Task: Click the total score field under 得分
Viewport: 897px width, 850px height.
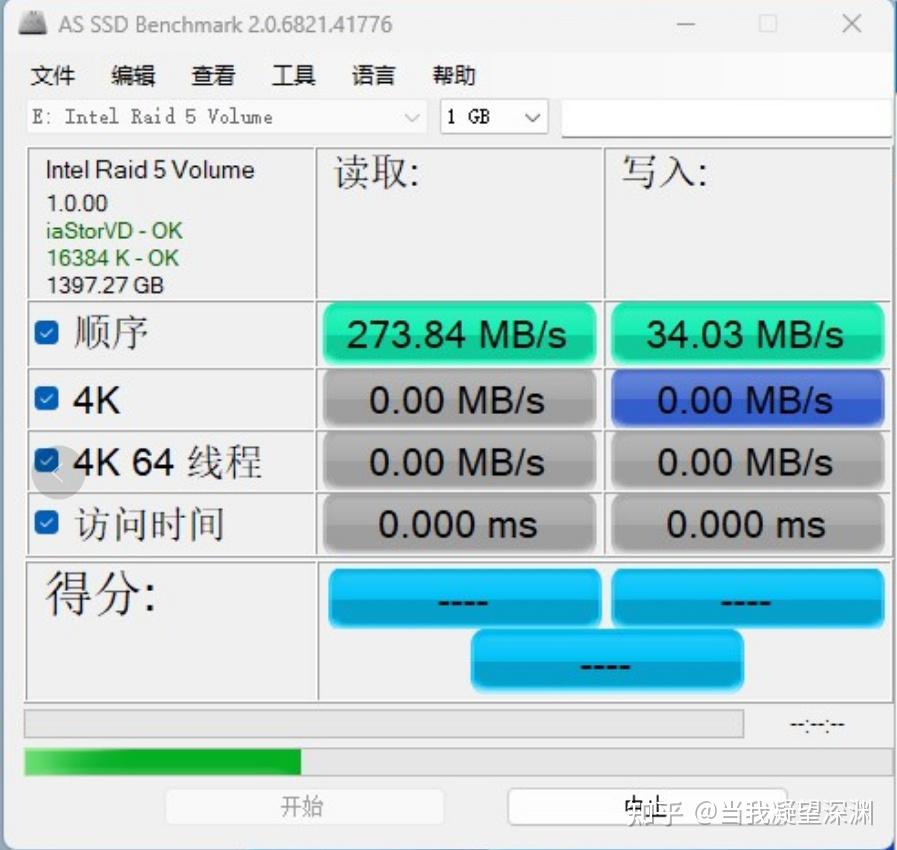Action: tap(606, 660)
